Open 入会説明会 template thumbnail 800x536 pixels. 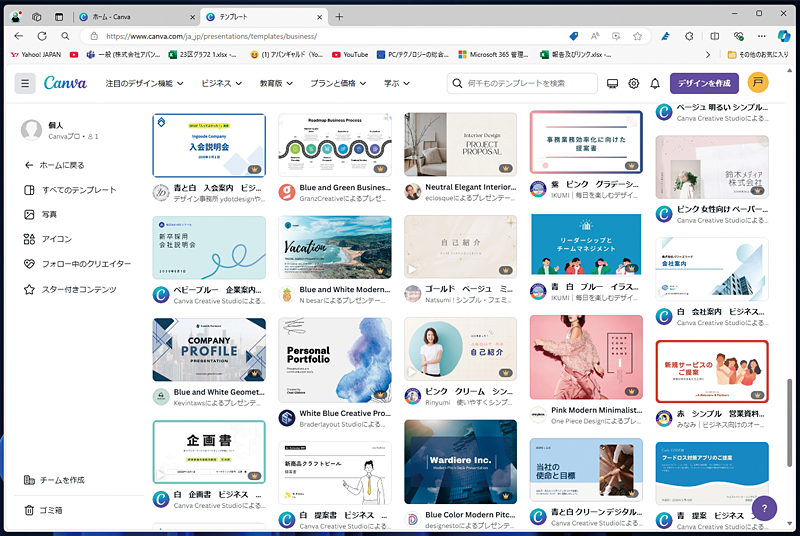click(209, 145)
